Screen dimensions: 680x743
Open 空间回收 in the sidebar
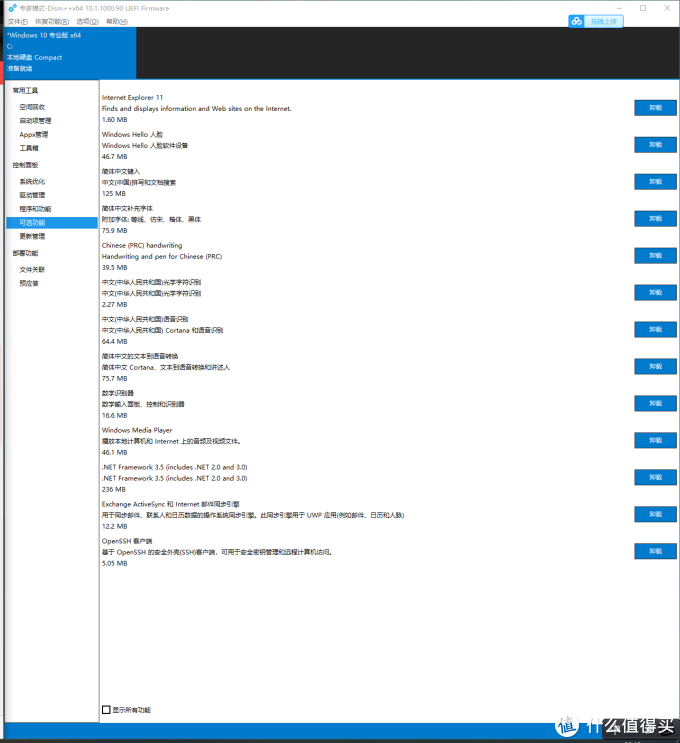[x=32, y=107]
